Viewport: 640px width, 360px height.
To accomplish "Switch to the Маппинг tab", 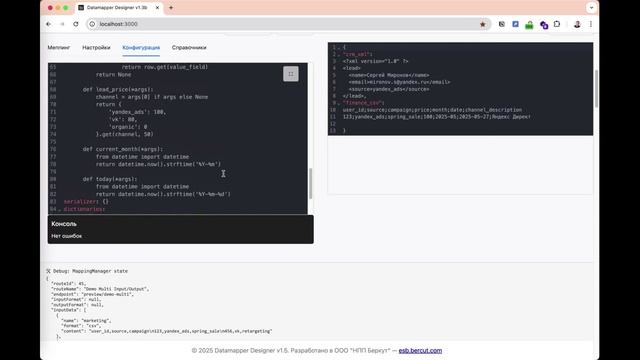I will tap(59, 47).
